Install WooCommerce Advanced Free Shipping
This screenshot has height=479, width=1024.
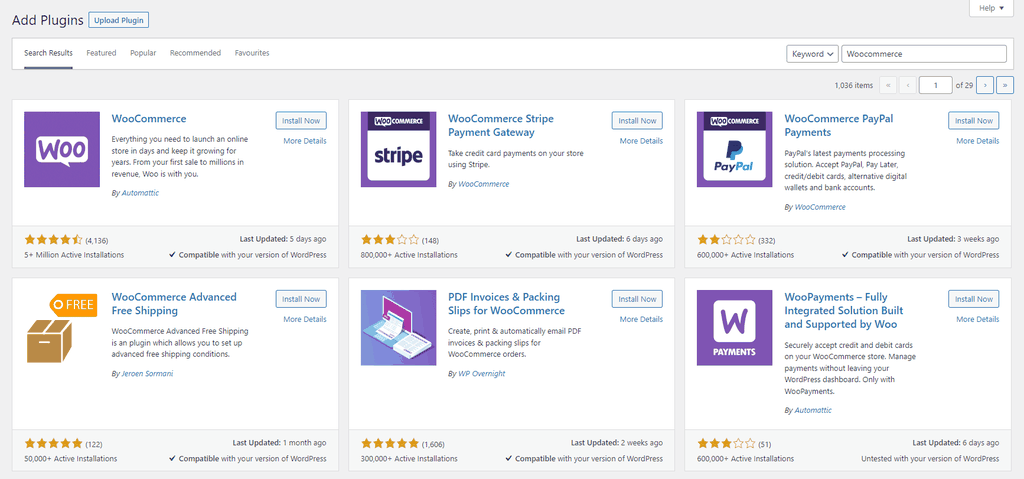(301, 299)
